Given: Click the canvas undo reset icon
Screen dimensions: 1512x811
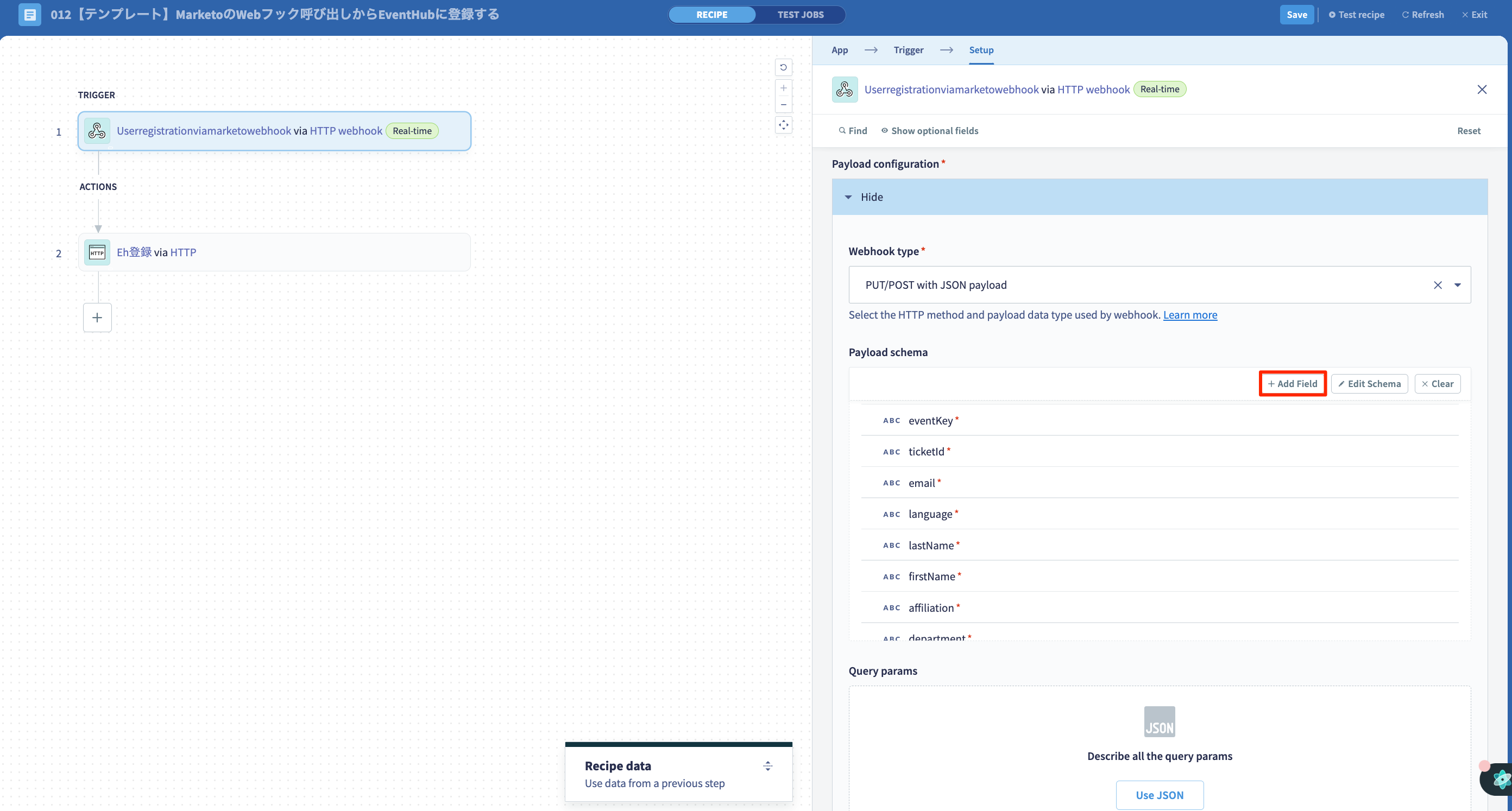Looking at the screenshot, I should pos(784,67).
